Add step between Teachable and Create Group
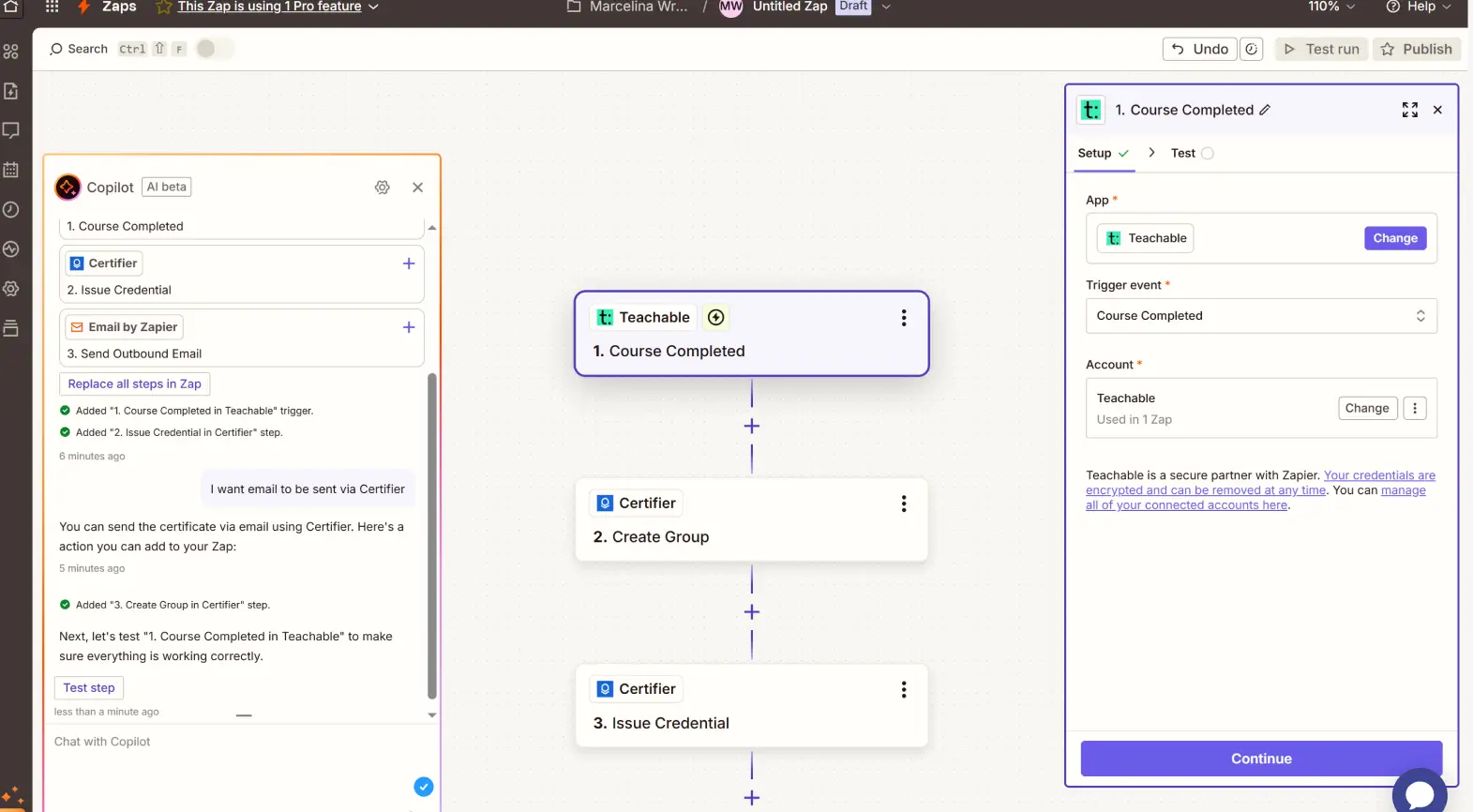 752,427
